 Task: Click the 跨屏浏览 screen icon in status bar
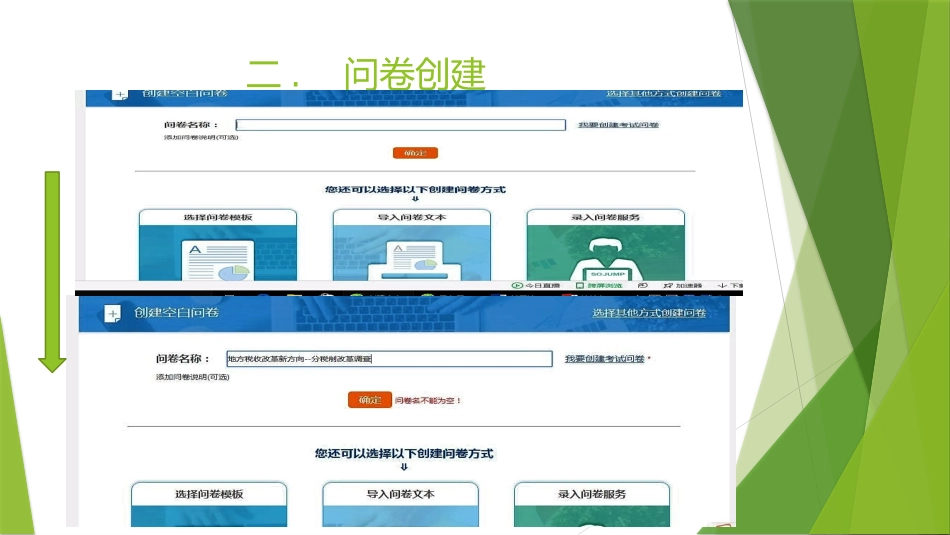pos(580,285)
